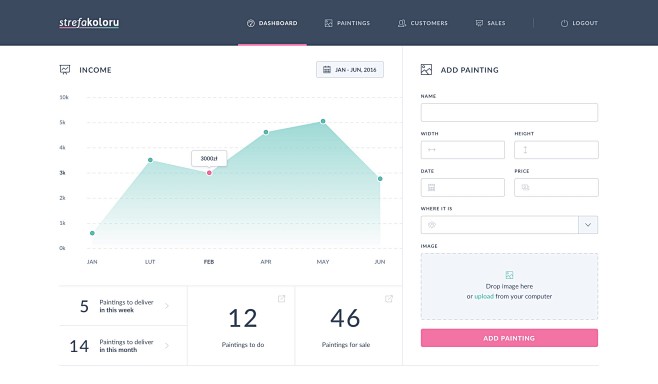Click the upload link in drop zone
The image size is (658, 384).
[484, 296]
